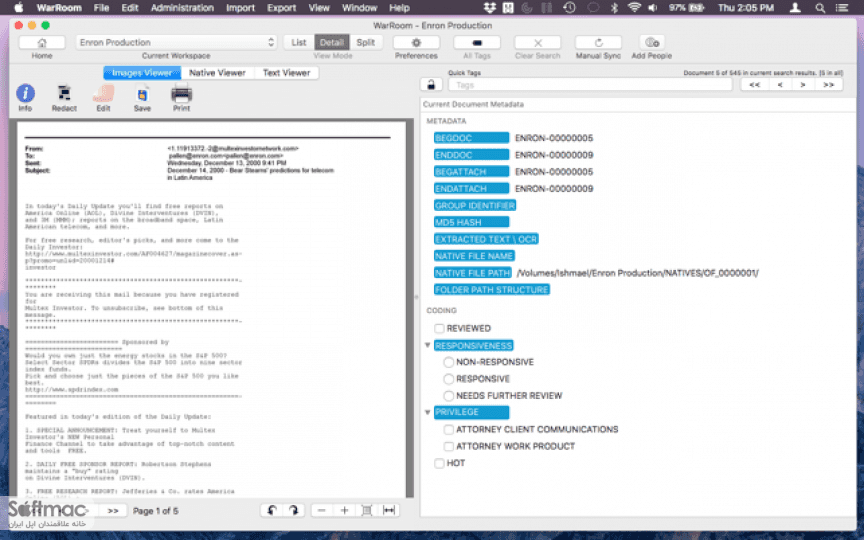The width and height of the screenshot is (864, 540).
Task: Open the Help menu
Action: 399,8
